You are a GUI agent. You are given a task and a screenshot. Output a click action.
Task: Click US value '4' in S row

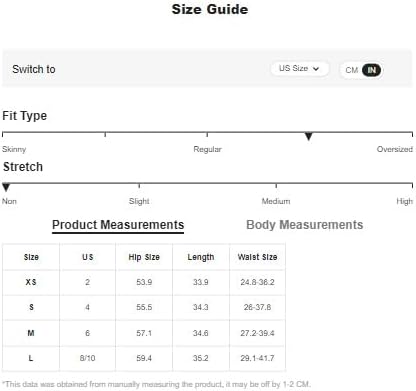tap(88, 307)
